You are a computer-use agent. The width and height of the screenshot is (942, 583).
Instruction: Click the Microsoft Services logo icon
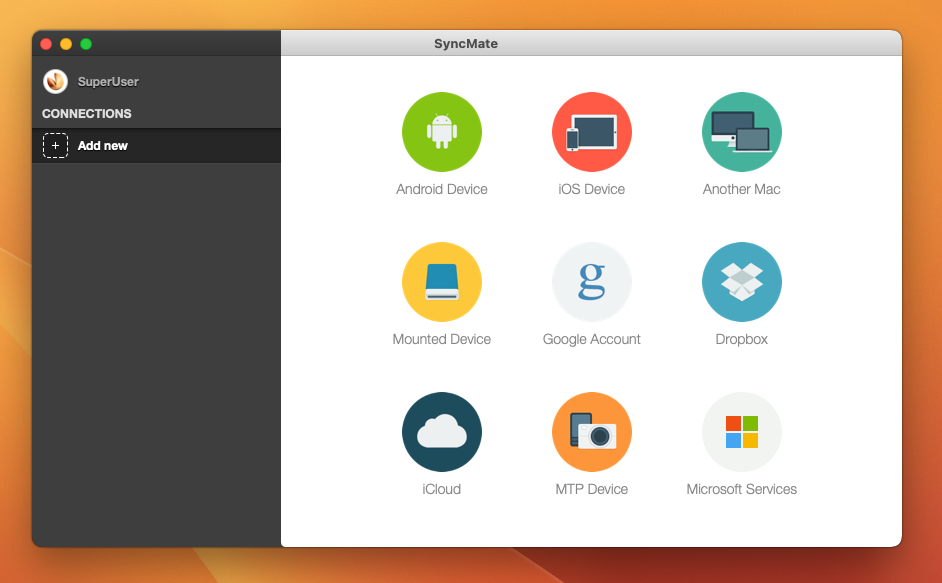(741, 432)
